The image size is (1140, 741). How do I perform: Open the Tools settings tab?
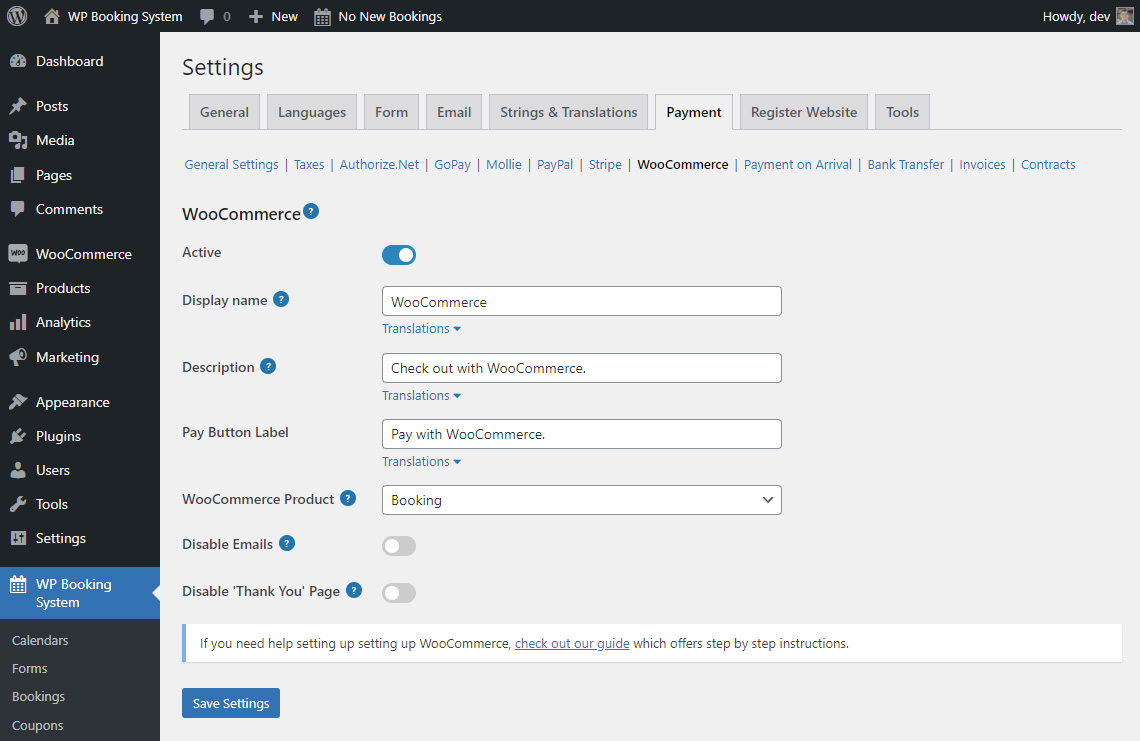[902, 112]
